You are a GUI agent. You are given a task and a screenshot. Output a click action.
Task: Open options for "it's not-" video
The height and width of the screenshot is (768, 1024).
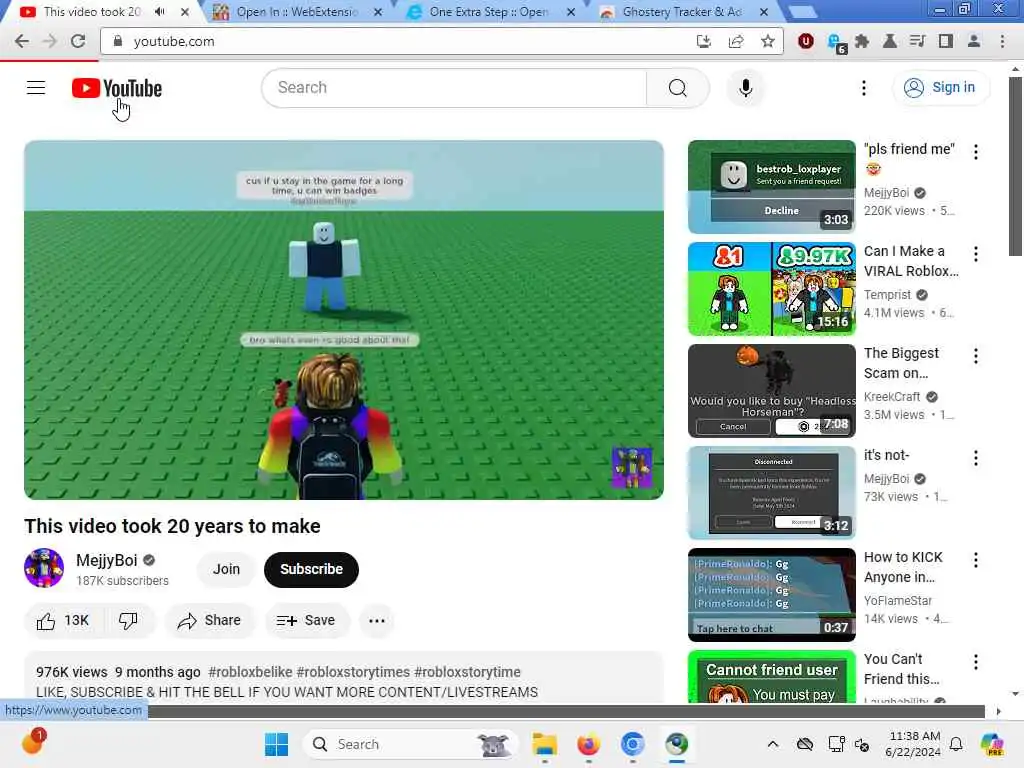pyautogui.click(x=976, y=458)
